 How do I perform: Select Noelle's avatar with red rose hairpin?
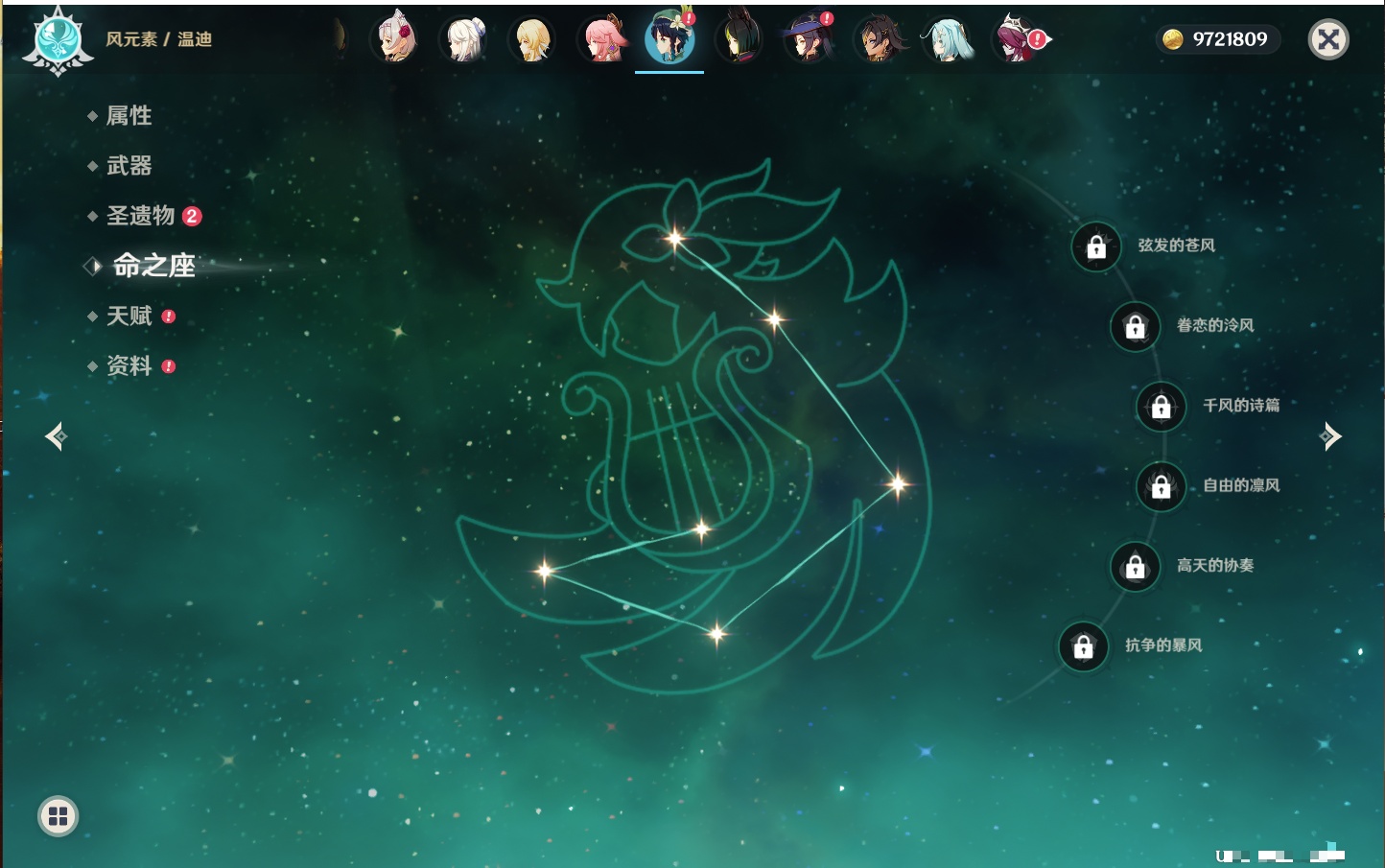(x=395, y=39)
